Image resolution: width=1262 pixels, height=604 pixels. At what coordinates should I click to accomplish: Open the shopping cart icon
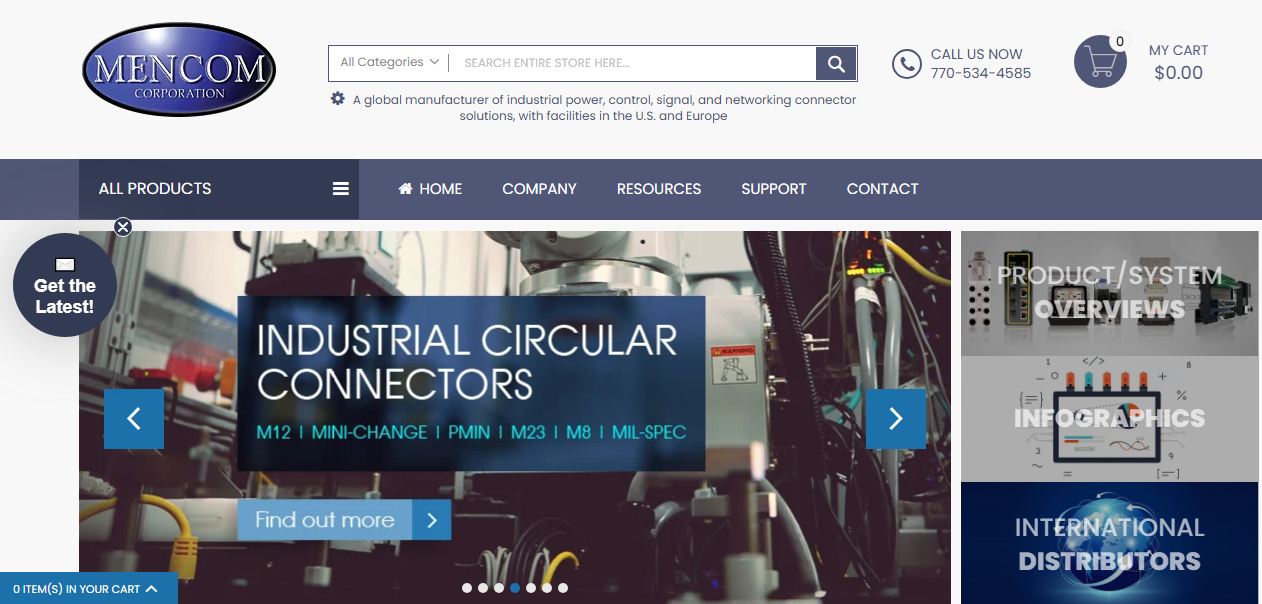click(x=1100, y=62)
